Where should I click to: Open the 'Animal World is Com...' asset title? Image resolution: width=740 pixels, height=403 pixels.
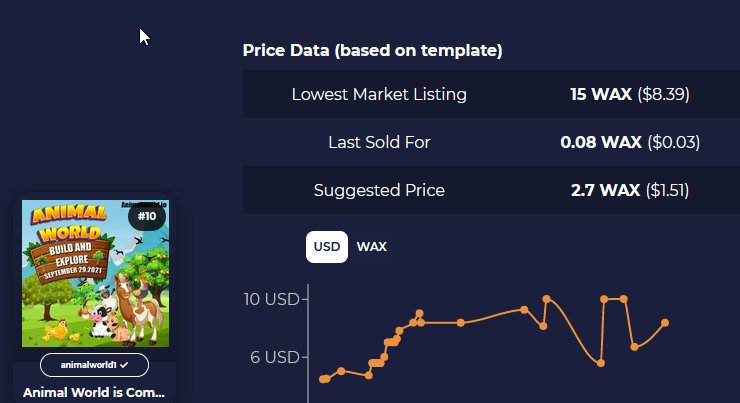pyautogui.click(x=94, y=393)
